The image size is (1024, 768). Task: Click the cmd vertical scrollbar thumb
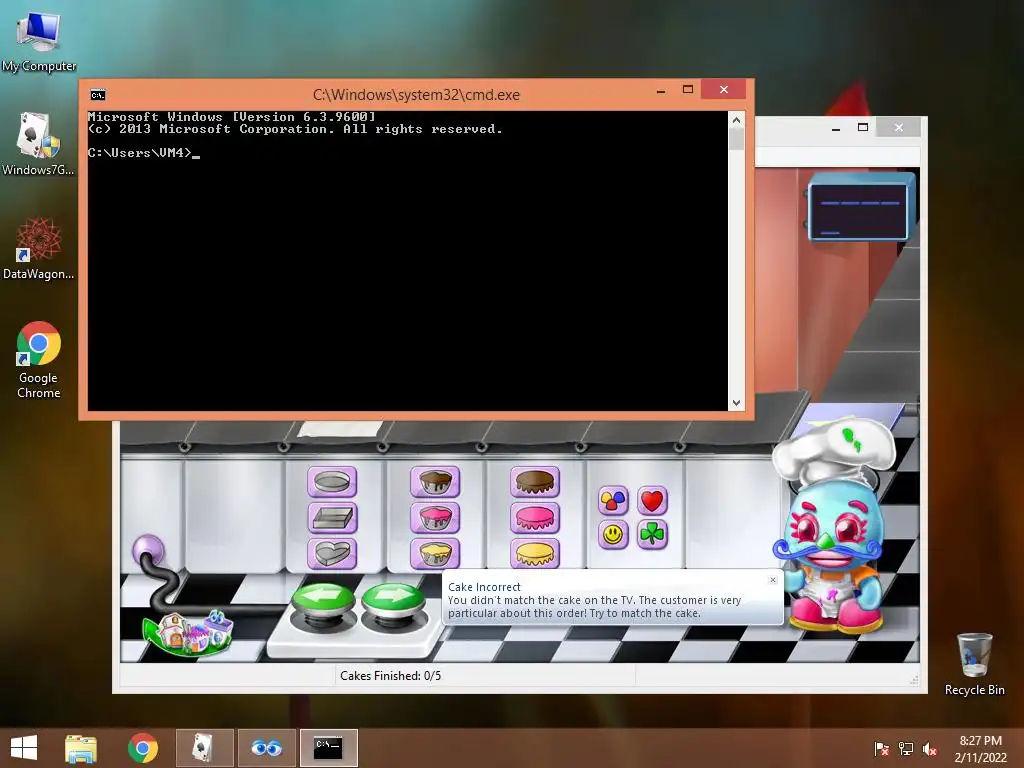736,139
